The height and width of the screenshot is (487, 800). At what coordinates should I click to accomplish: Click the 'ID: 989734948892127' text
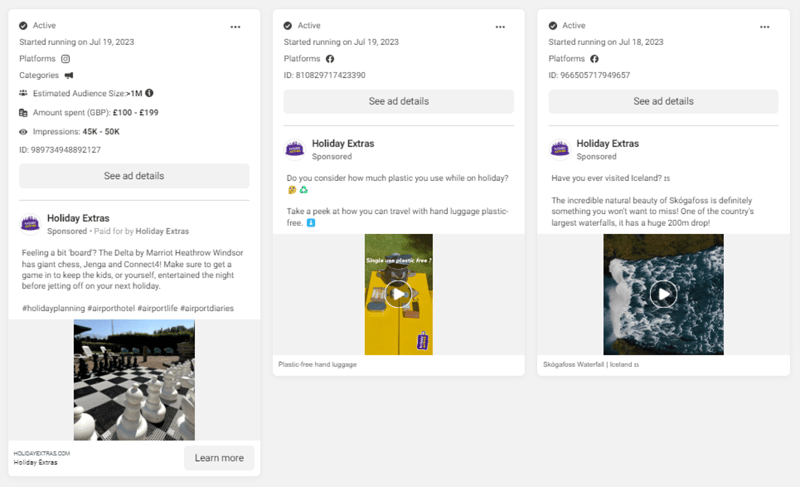(60, 150)
